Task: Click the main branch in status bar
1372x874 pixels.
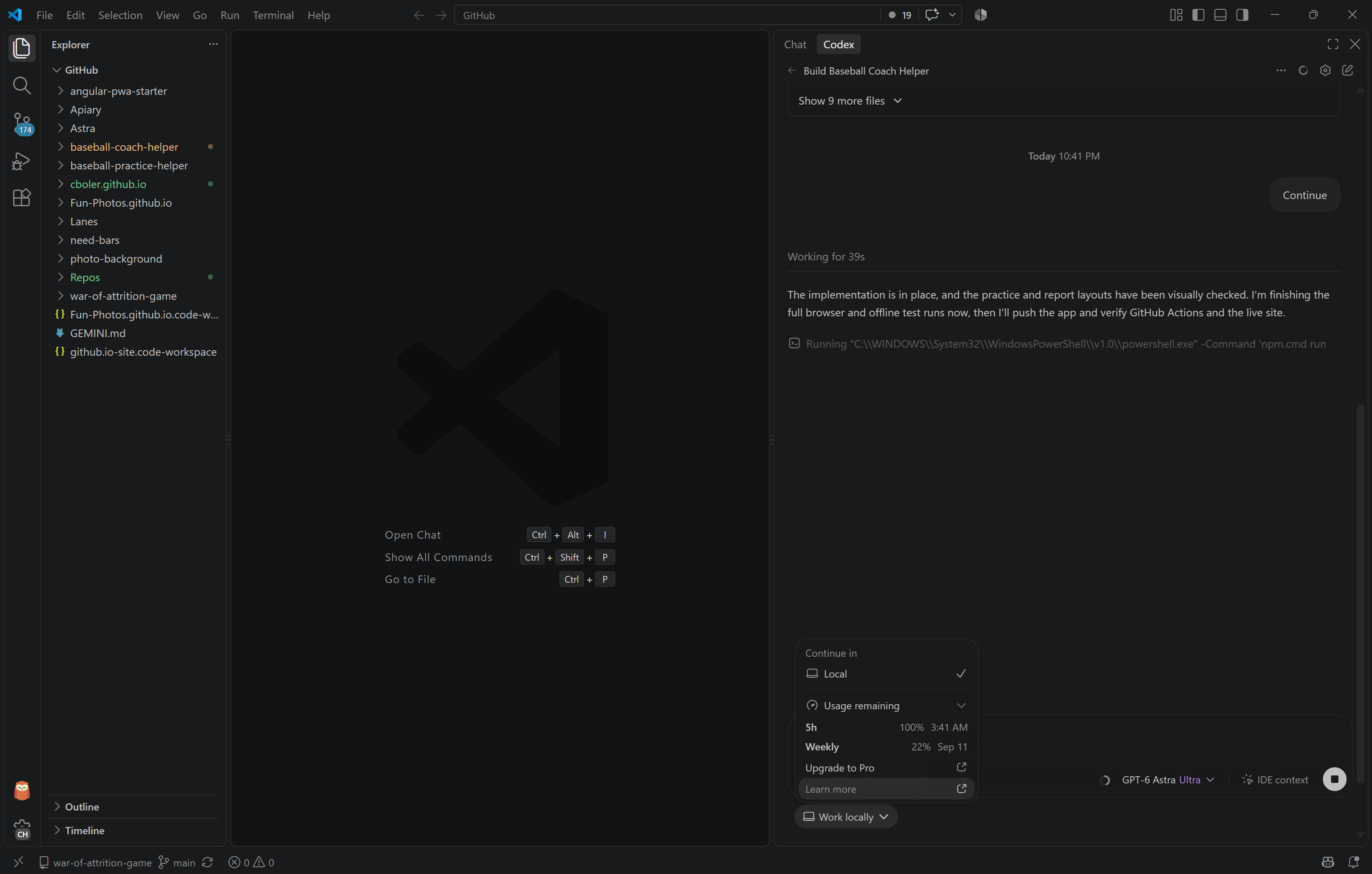Action: tap(177, 863)
